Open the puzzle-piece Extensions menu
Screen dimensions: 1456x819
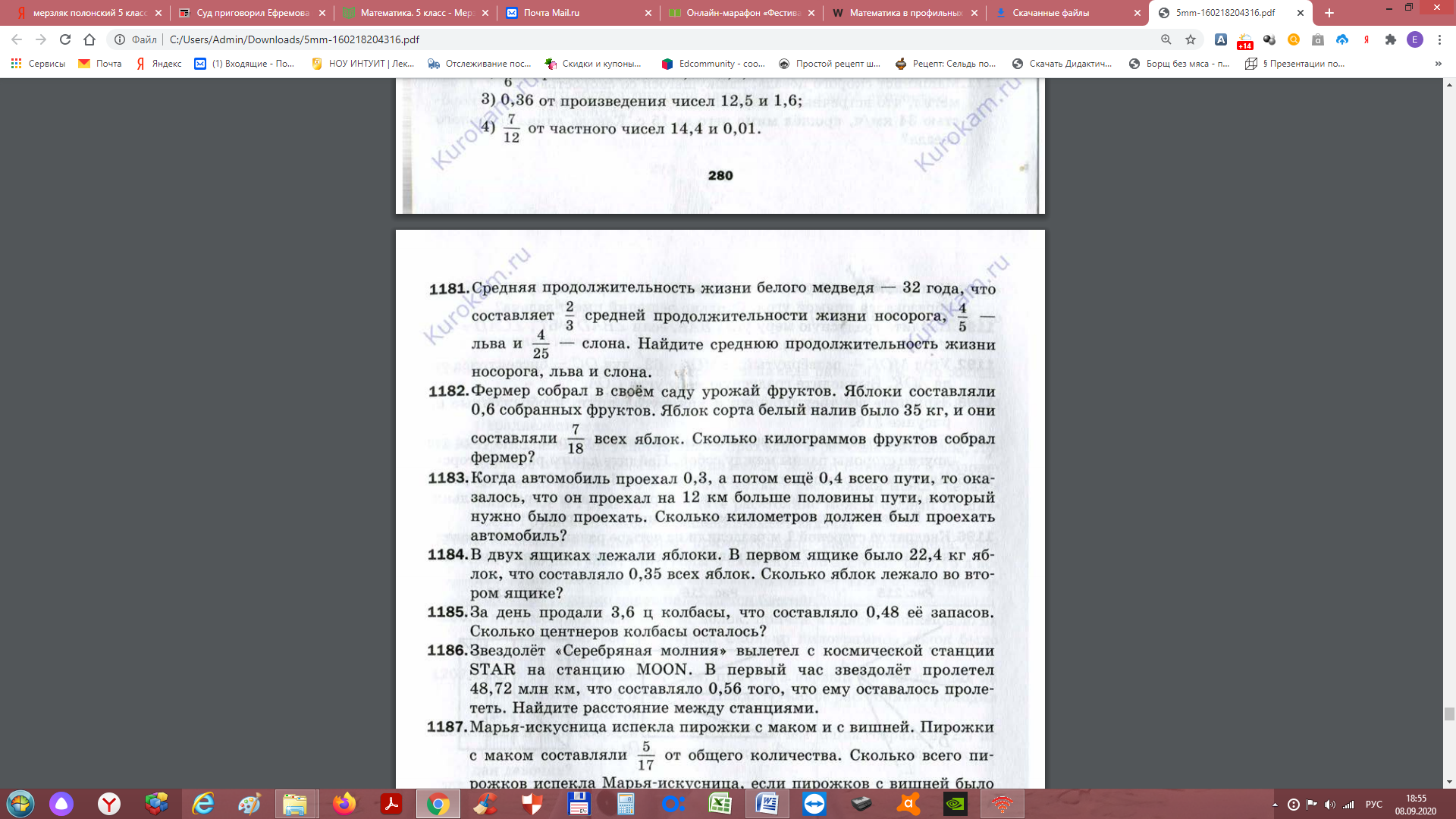coord(1390,39)
